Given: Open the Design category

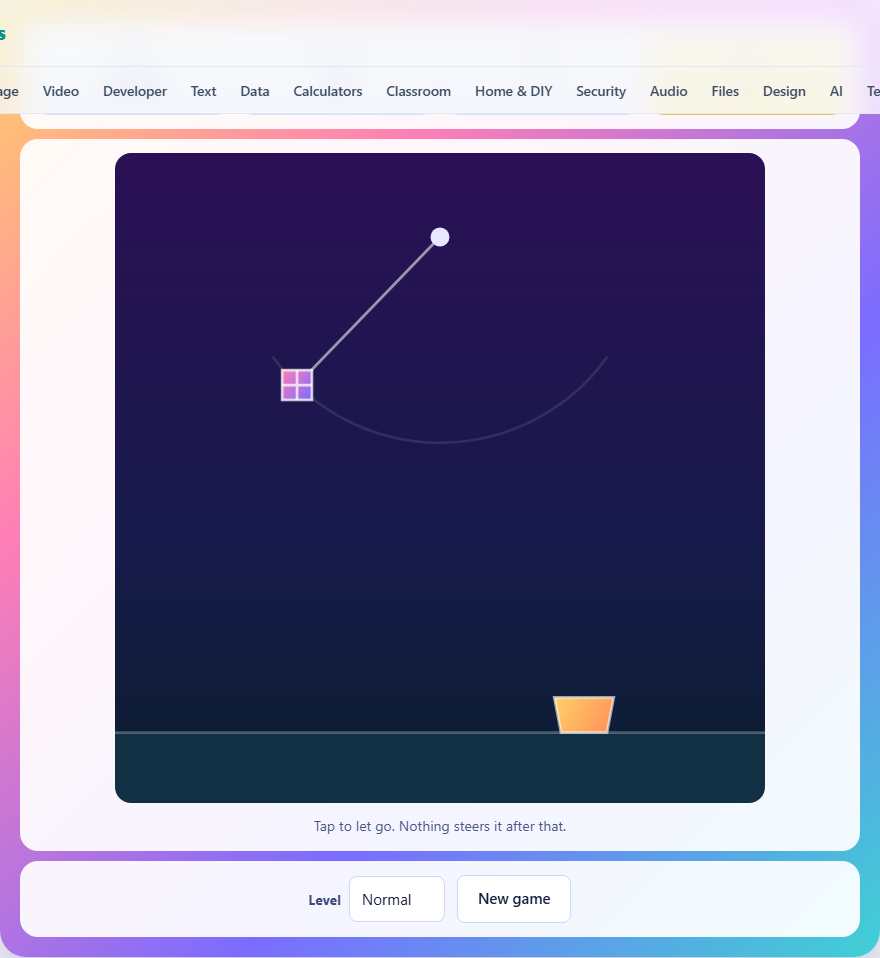Looking at the screenshot, I should coord(784,91).
